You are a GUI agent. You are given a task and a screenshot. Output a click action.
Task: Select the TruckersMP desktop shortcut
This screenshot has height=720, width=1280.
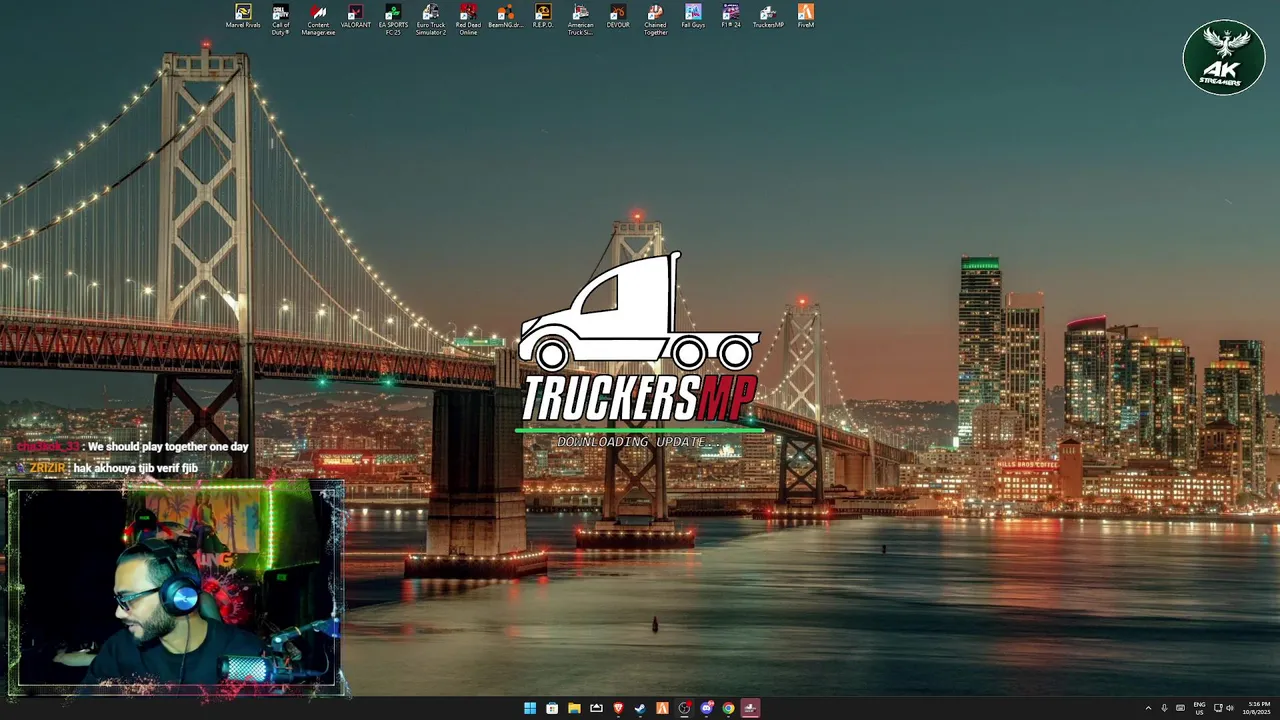768,17
